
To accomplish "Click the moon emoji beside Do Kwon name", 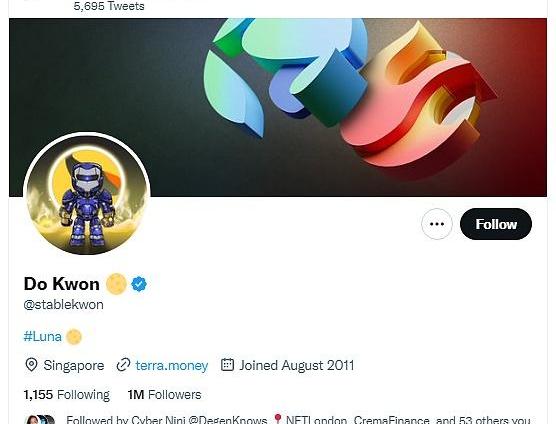I will (116, 284).
